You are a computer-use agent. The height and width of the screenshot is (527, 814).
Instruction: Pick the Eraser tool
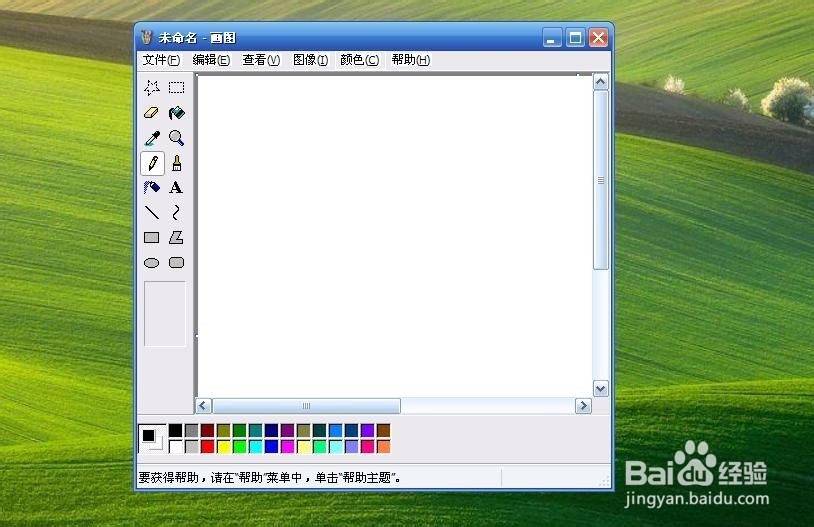[x=152, y=113]
